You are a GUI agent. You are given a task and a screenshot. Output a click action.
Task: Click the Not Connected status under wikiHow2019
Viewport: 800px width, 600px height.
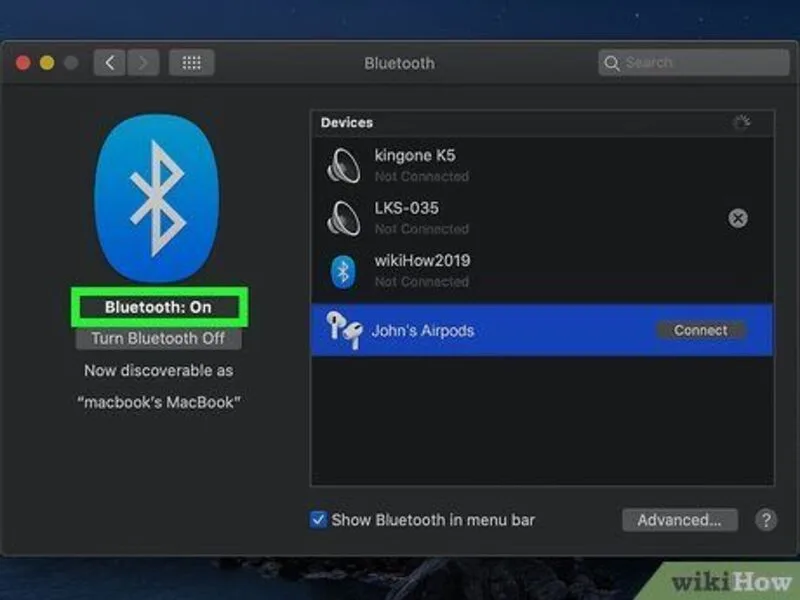[421, 282]
